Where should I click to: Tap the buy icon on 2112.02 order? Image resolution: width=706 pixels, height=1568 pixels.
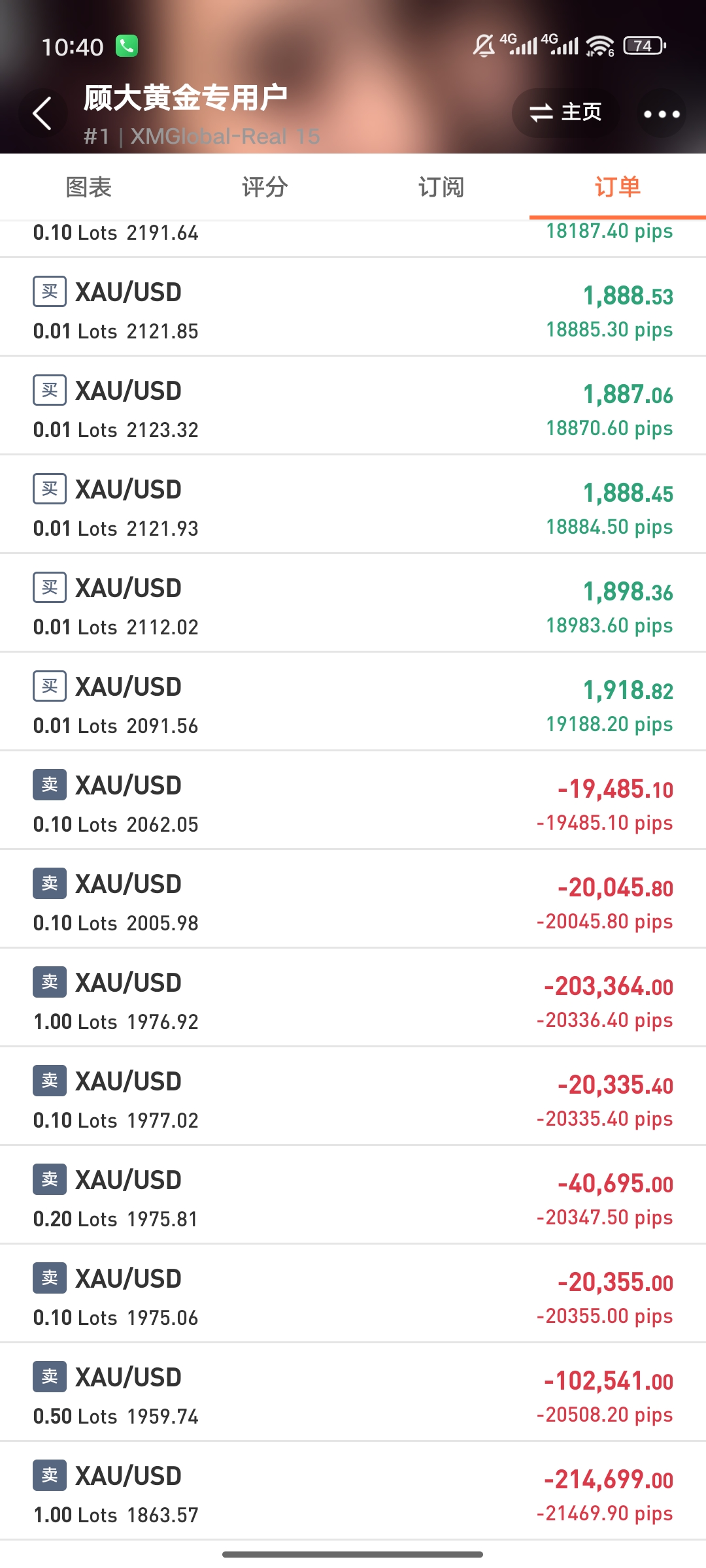pos(50,588)
